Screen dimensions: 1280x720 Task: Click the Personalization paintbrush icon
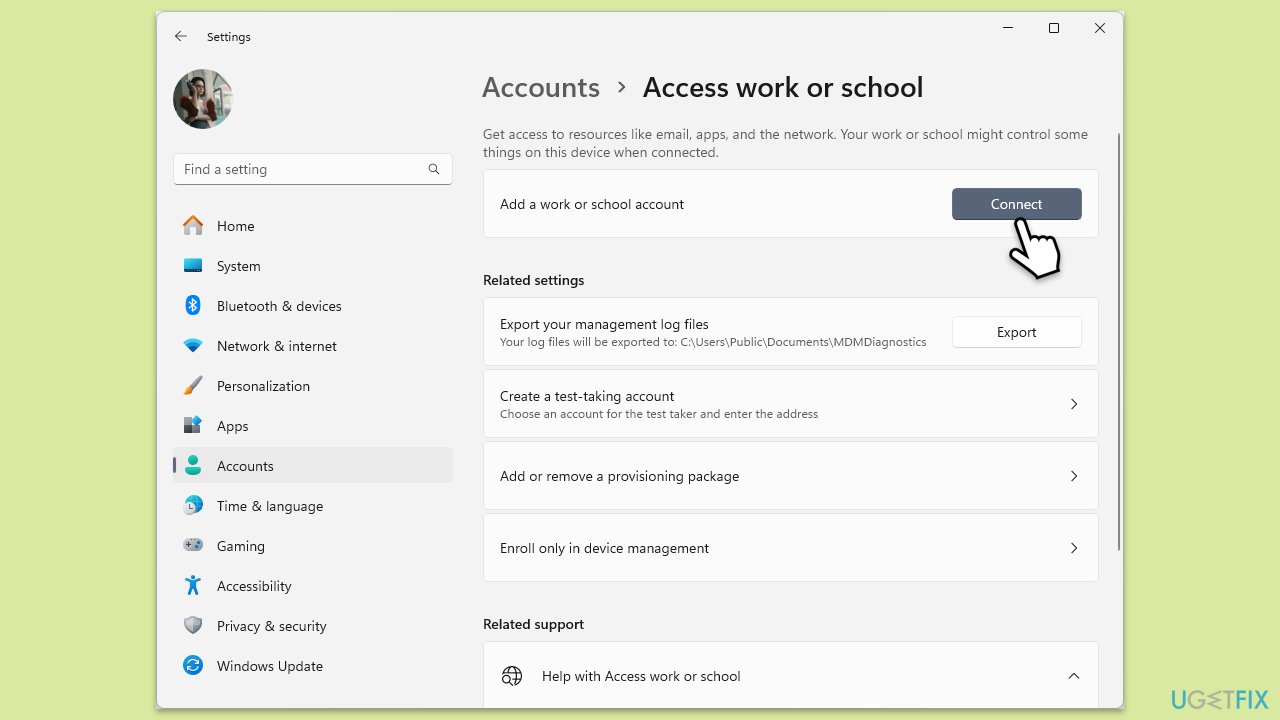[x=193, y=386]
